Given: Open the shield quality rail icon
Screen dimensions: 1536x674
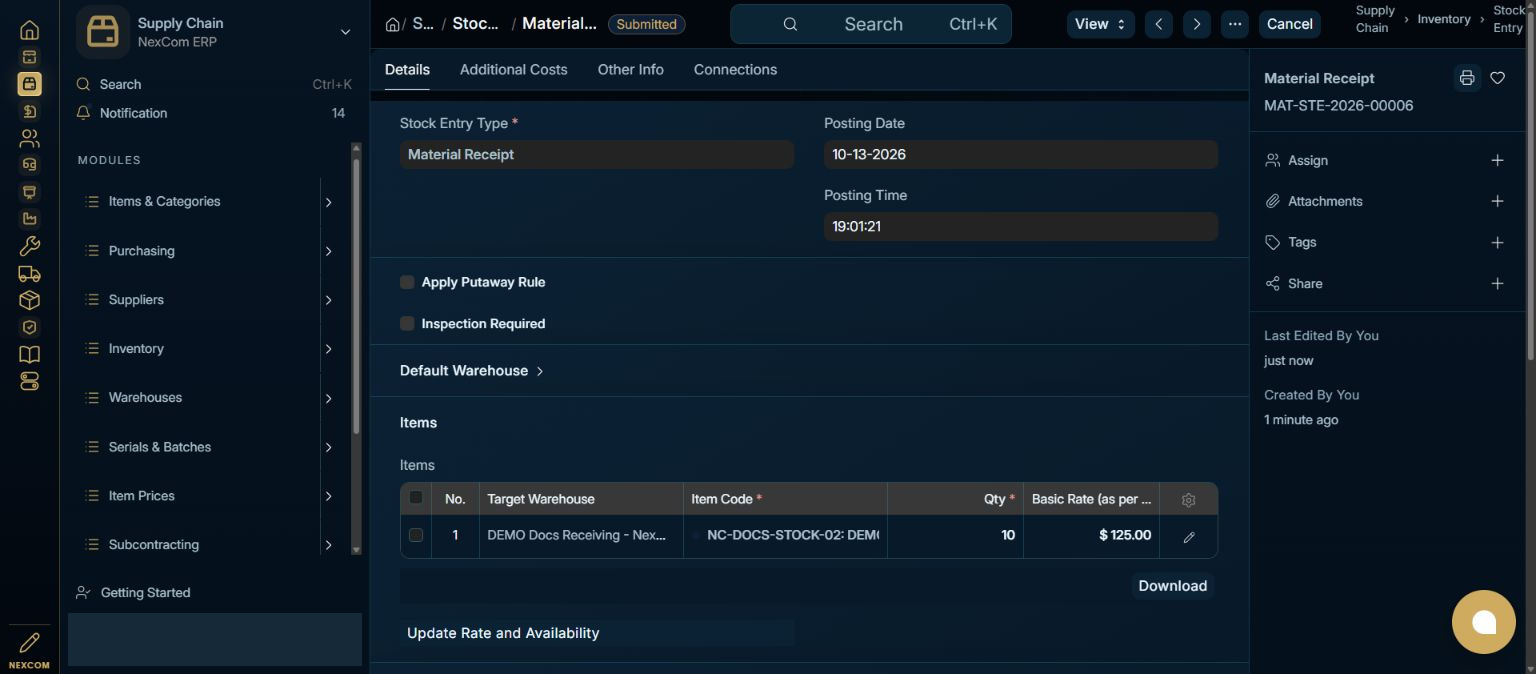Looking at the screenshot, I should [x=29, y=327].
